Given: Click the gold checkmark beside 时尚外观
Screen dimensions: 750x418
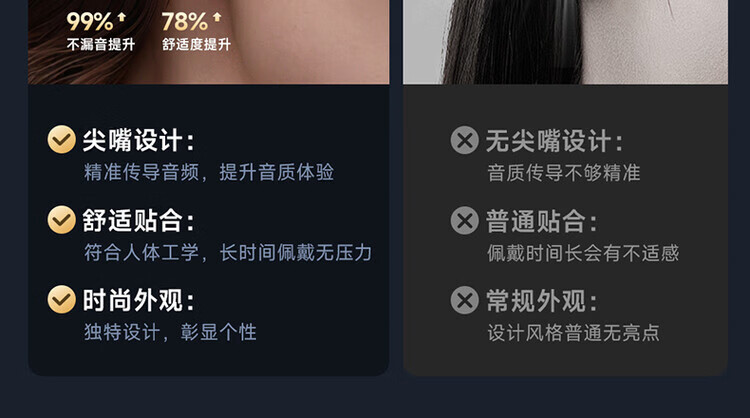Looking at the screenshot, I should coord(62,299).
